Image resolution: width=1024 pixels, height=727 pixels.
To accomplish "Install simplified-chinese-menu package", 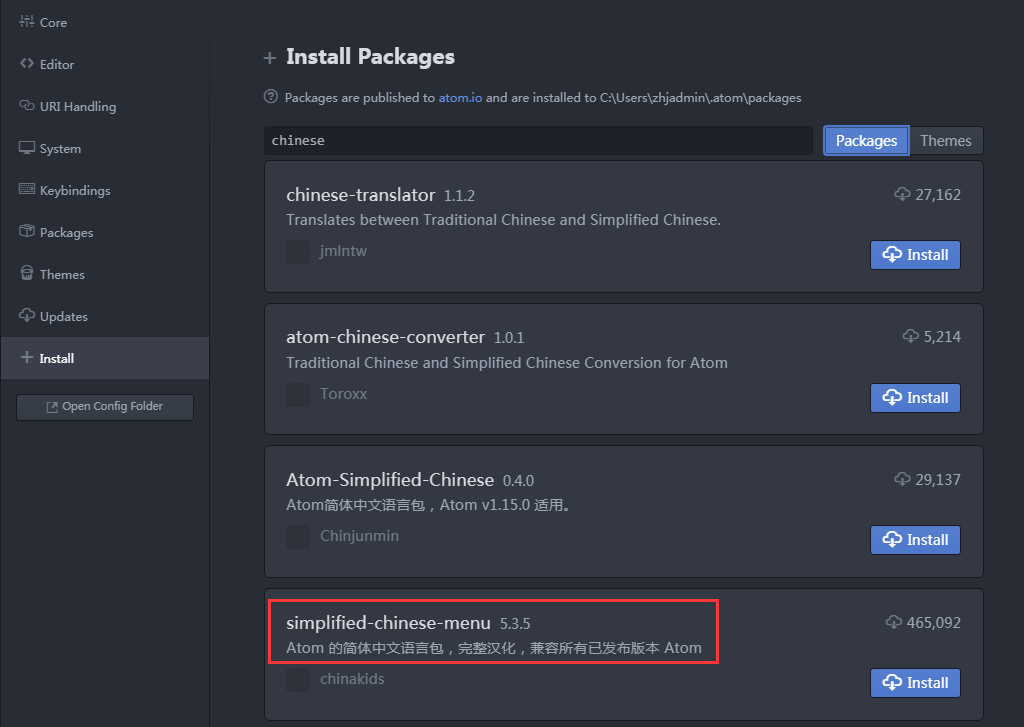I will click(x=915, y=683).
